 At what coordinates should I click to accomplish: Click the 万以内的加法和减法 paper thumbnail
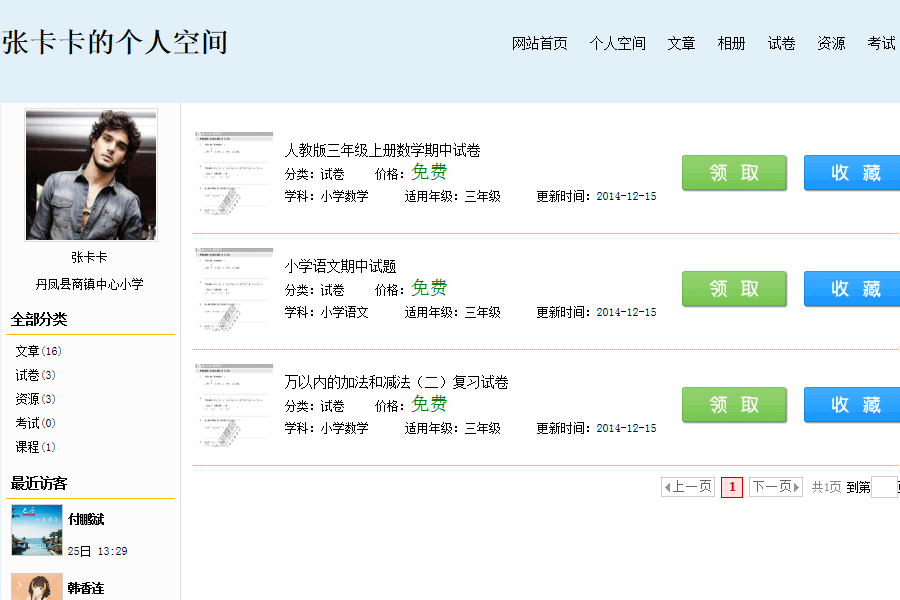[234, 405]
